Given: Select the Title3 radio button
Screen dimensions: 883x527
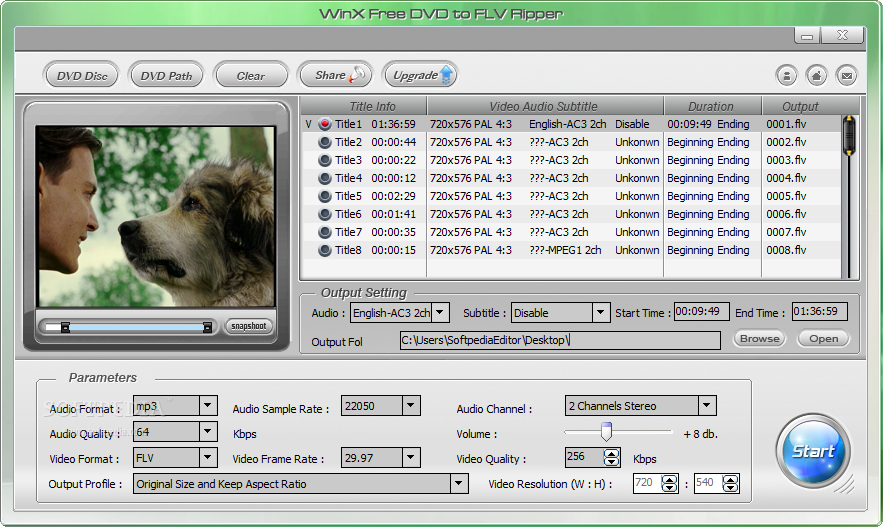Looking at the screenshot, I should pos(324,160).
